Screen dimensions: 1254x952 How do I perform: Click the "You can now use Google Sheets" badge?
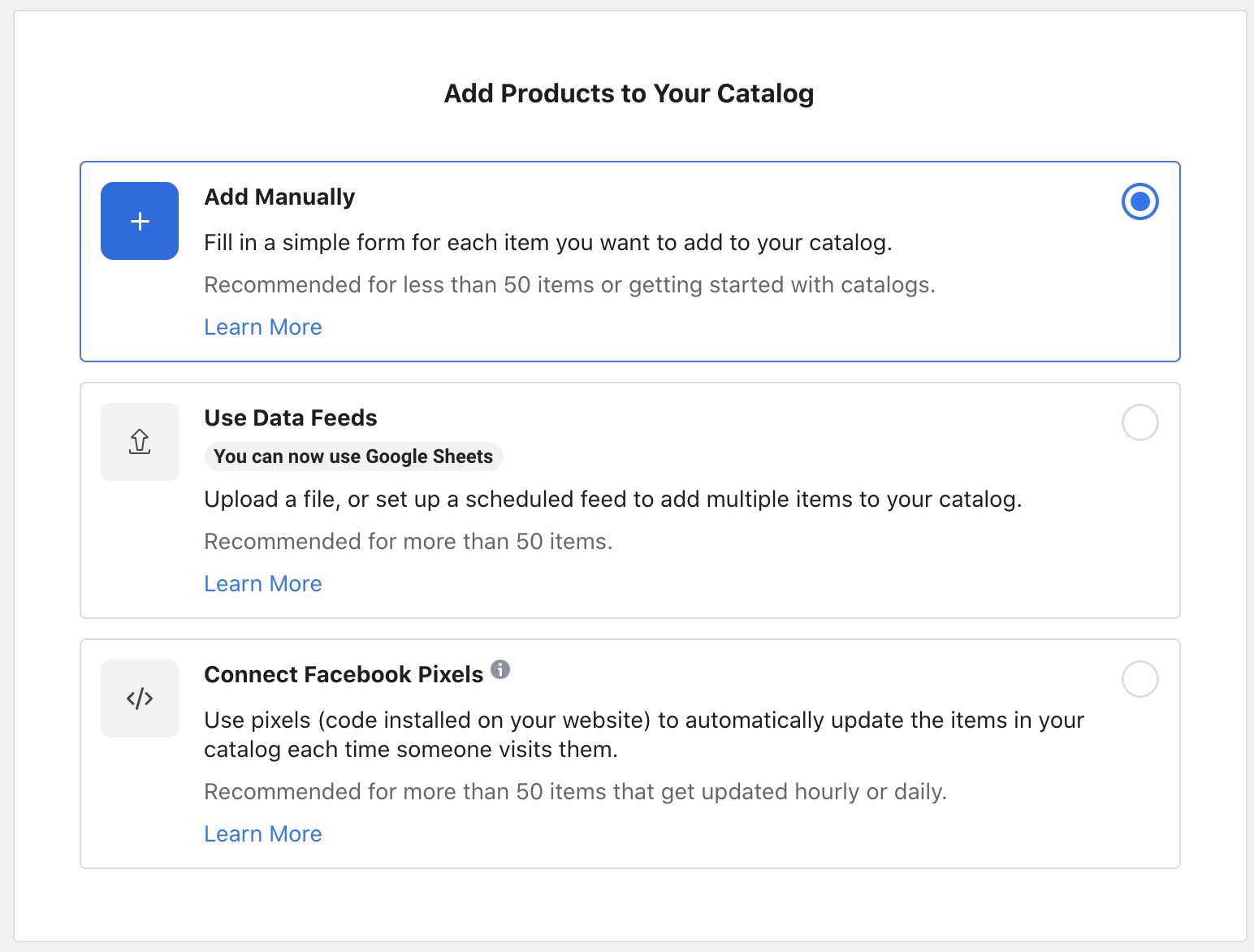coord(353,457)
